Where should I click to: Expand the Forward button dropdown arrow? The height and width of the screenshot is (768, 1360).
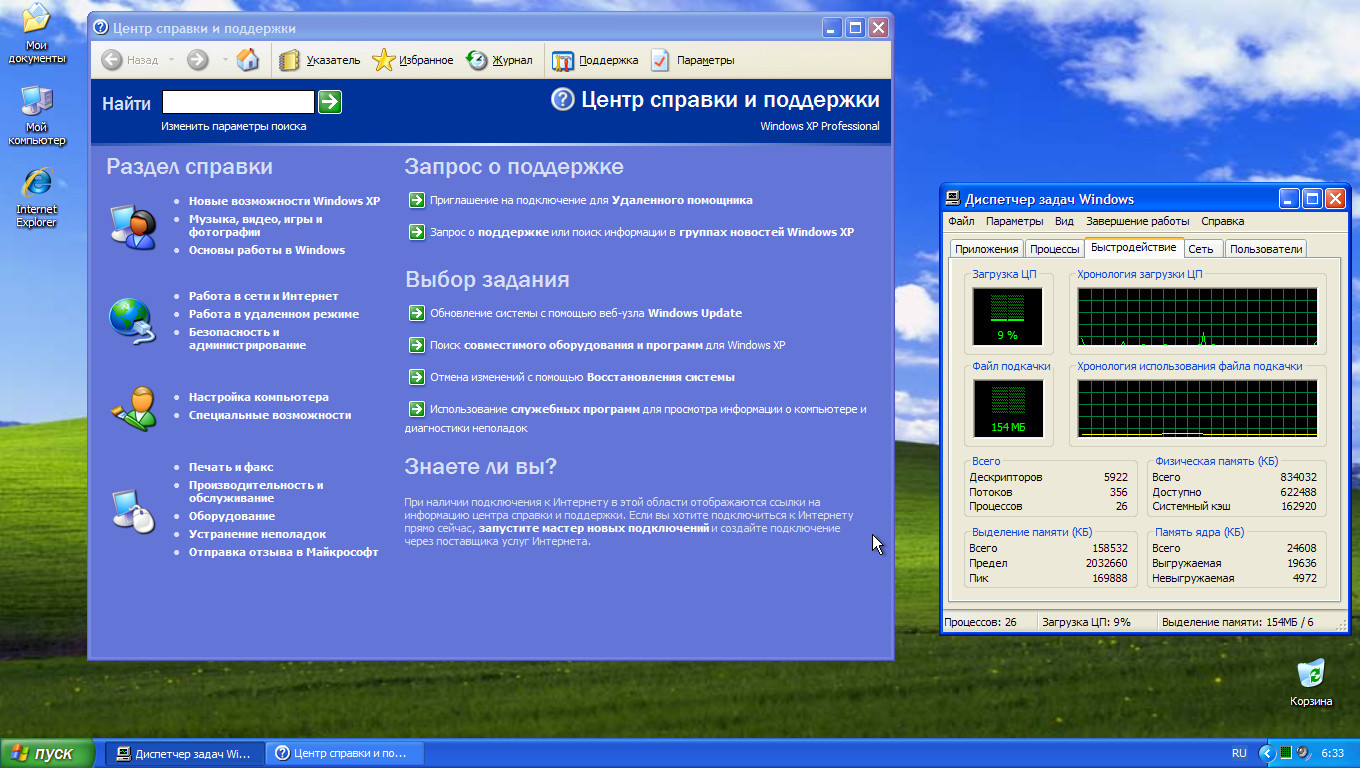[225, 60]
